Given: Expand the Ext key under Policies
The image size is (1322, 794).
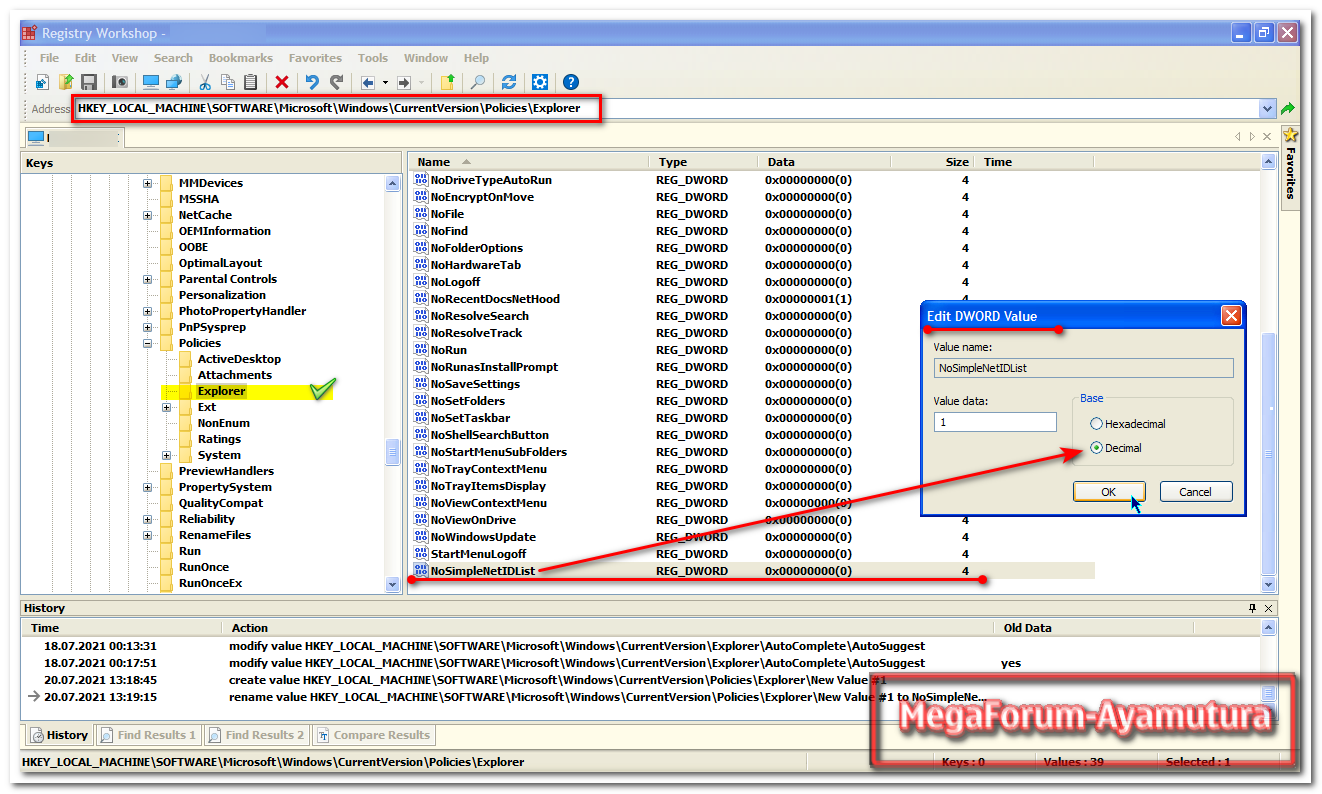Looking at the screenshot, I should [167, 407].
